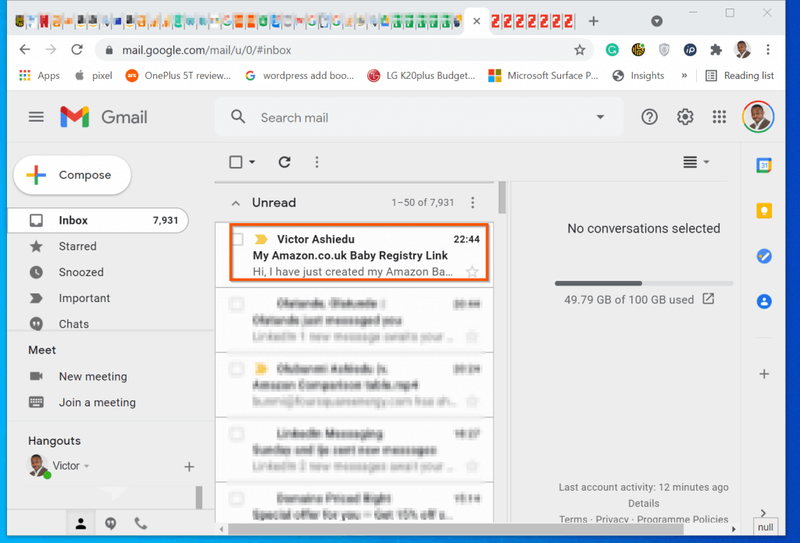This screenshot has height=543, width=800.
Task: Get add-ons with the side panel plus
Action: (764, 374)
